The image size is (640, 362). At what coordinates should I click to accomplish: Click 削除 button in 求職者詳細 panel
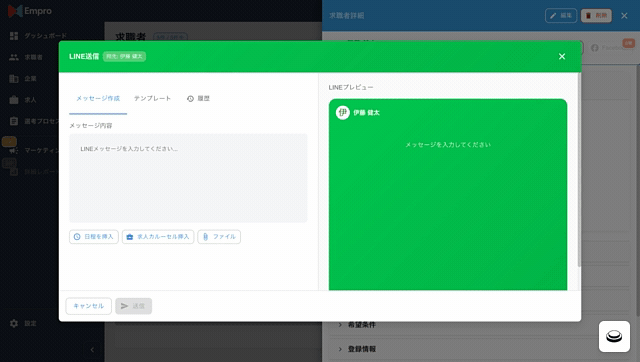(x=596, y=16)
